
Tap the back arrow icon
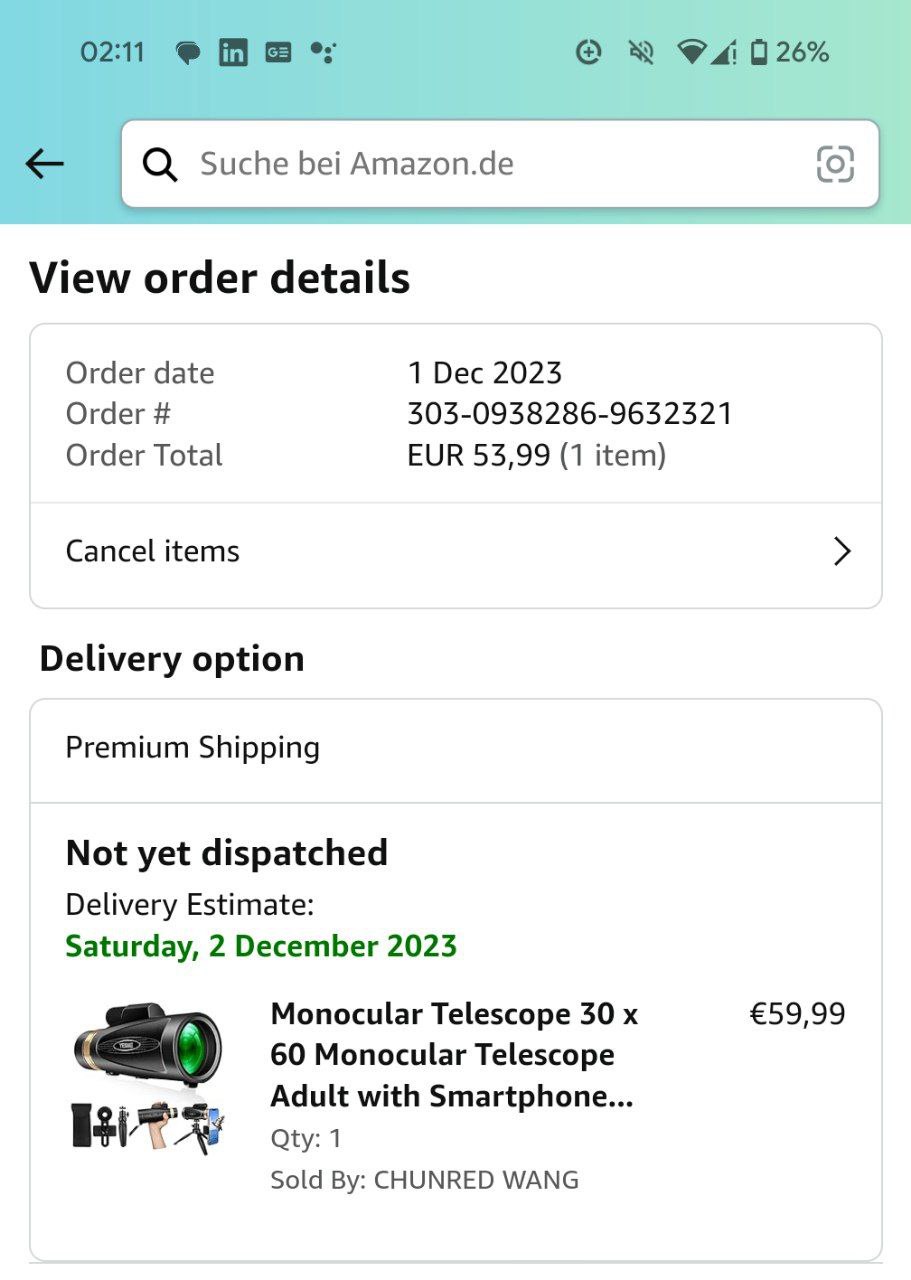(45, 164)
